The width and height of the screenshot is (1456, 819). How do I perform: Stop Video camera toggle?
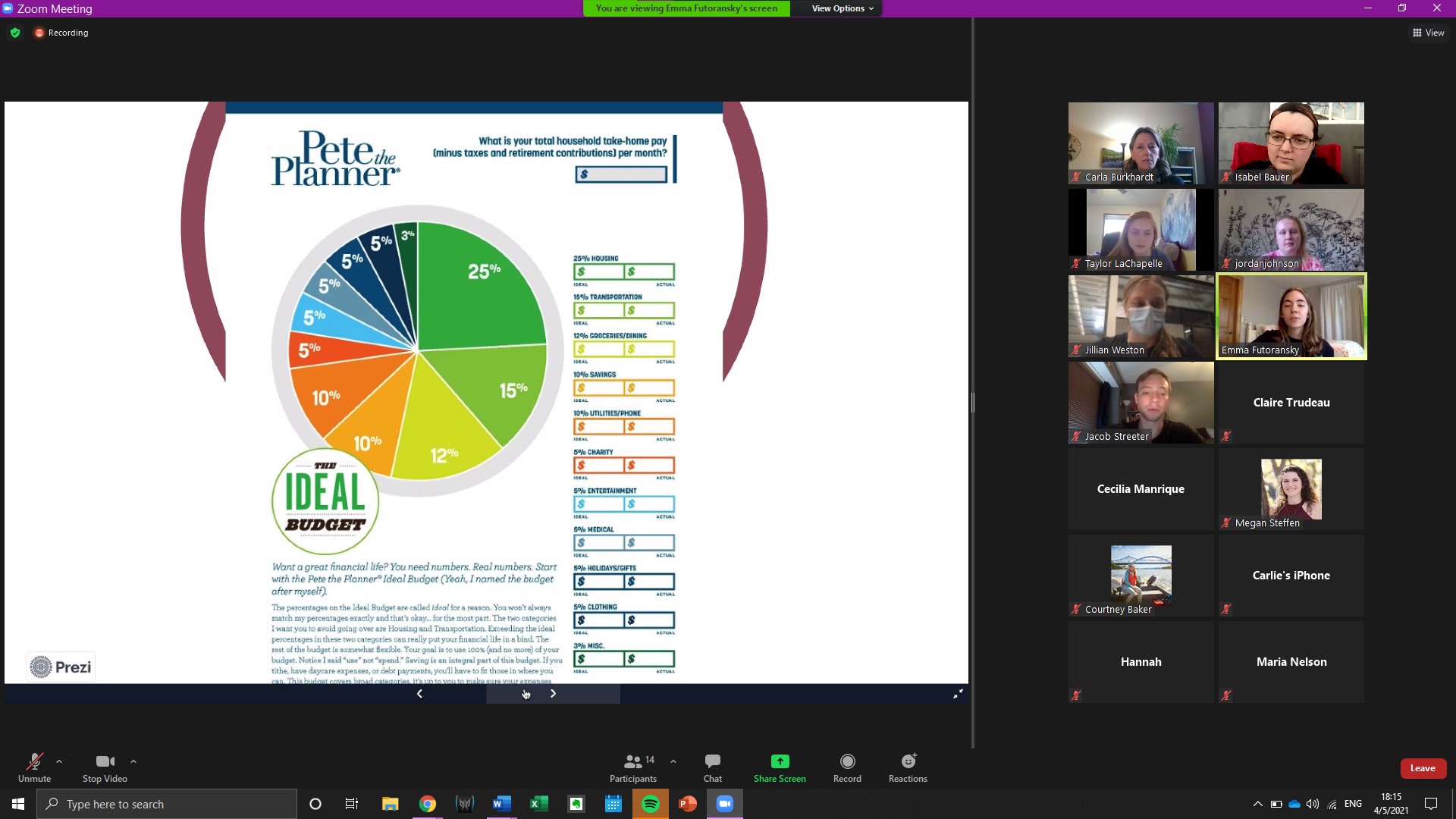[105, 767]
